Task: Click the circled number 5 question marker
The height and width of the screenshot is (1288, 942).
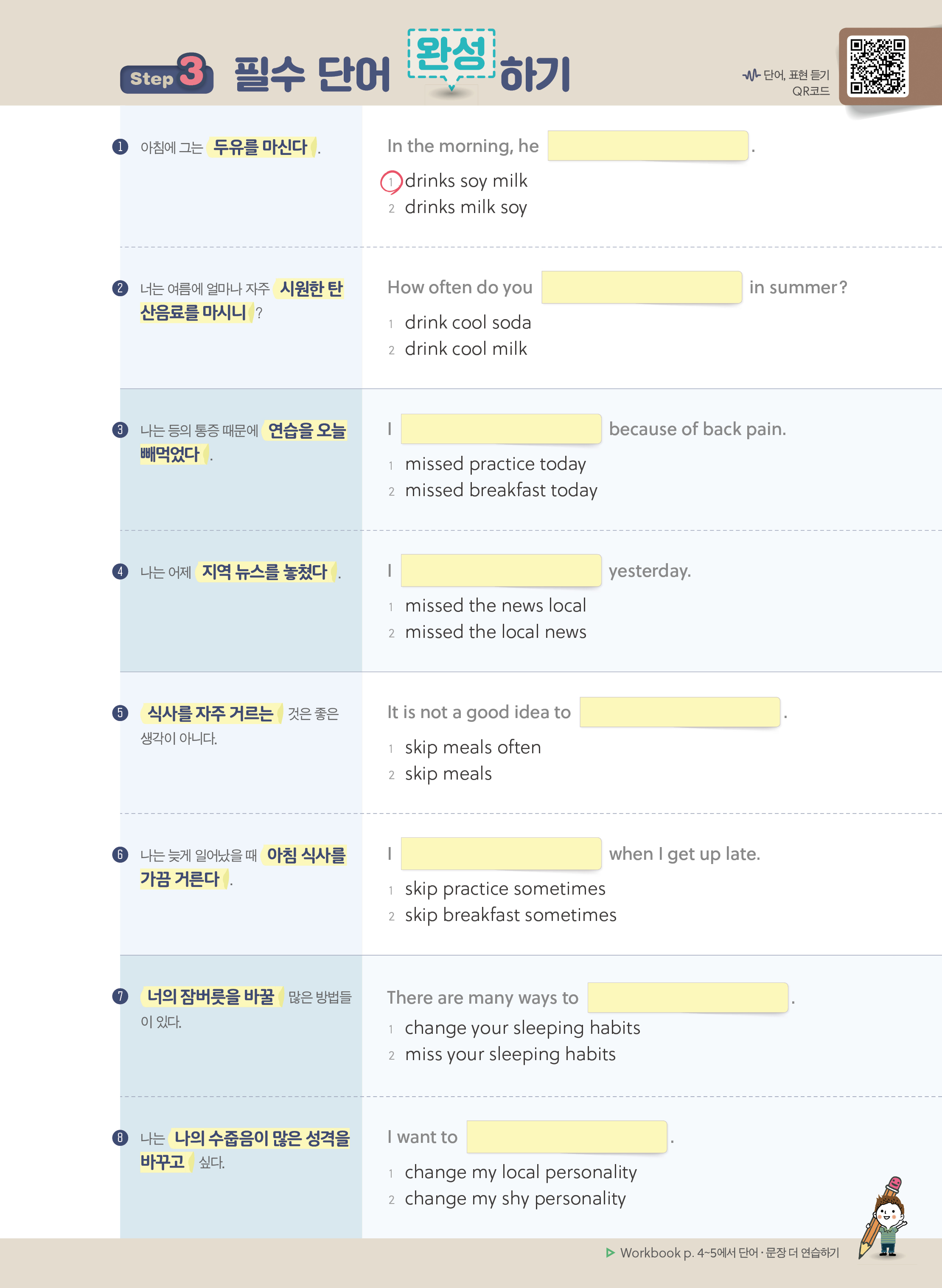Action: coord(120,713)
